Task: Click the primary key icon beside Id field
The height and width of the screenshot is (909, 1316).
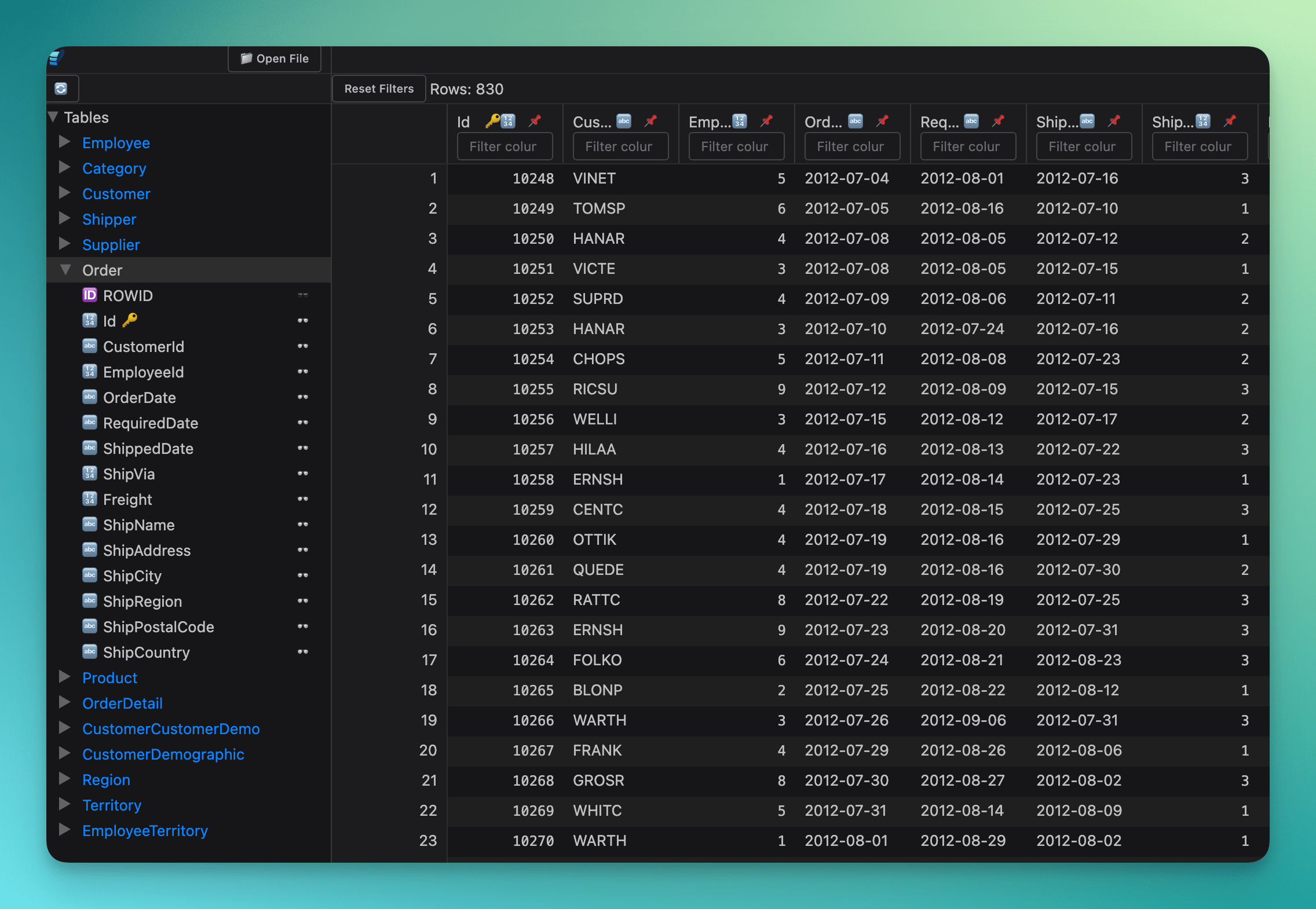Action: pyautogui.click(x=130, y=320)
